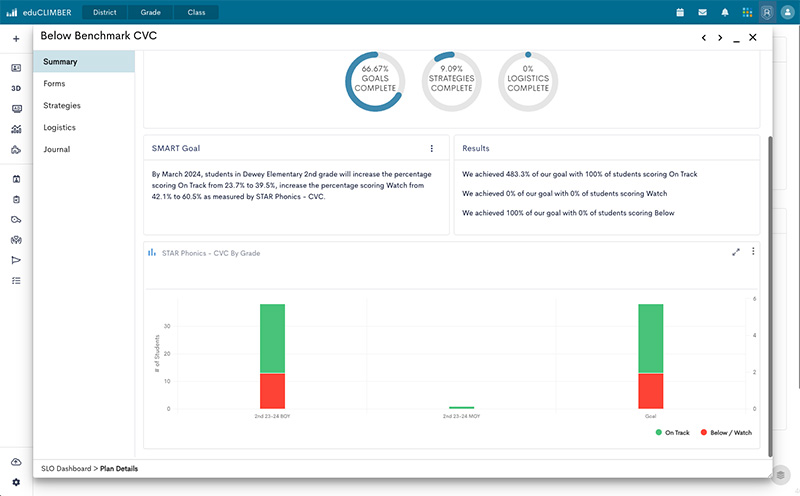The height and width of the screenshot is (496, 800).
Task: Click the District button in header
Action: tap(104, 13)
